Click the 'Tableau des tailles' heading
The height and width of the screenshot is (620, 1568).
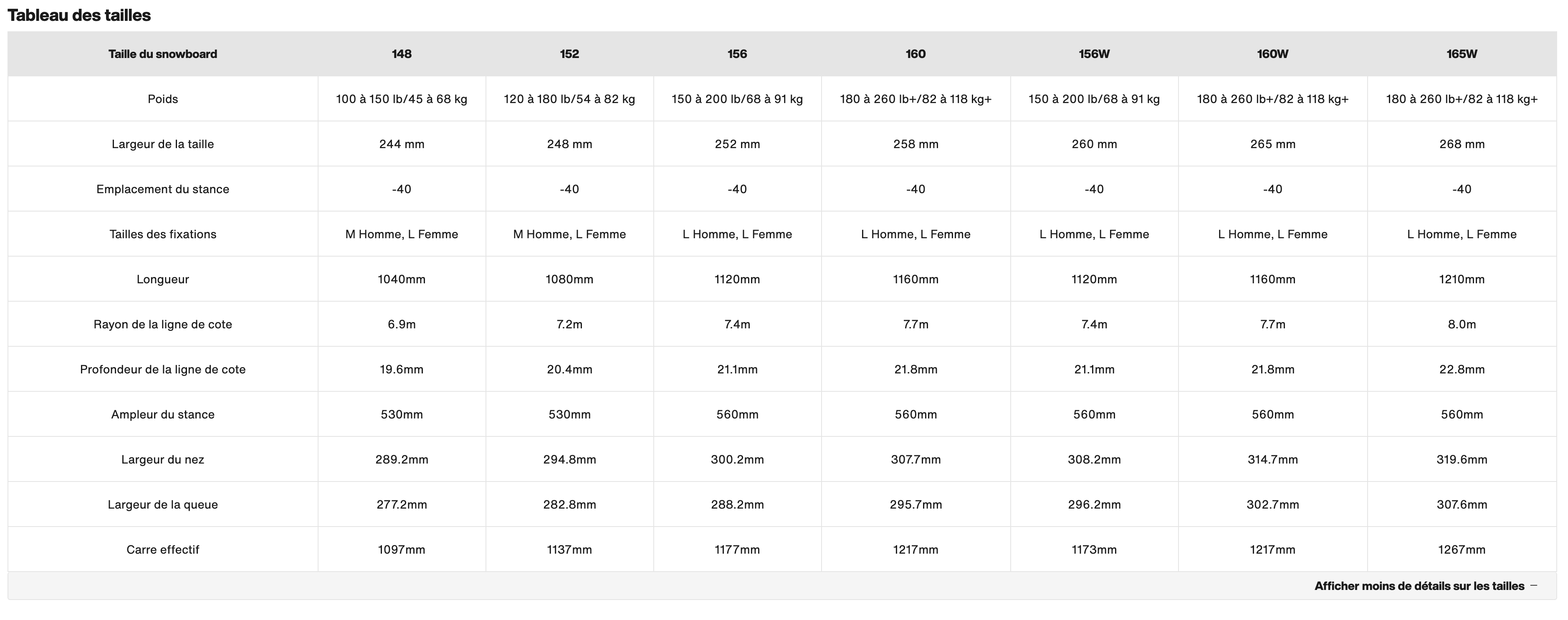(x=79, y=15)
